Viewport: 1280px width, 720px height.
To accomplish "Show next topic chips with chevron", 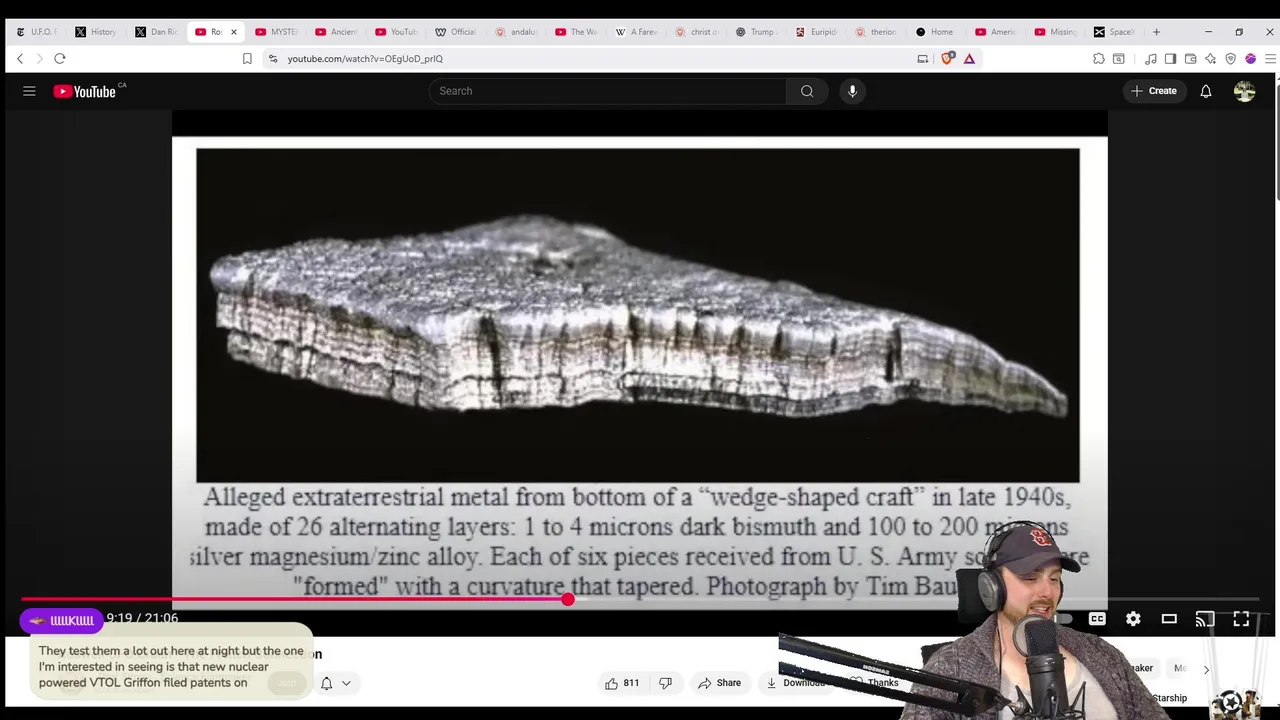I will tap(1206, 669).
